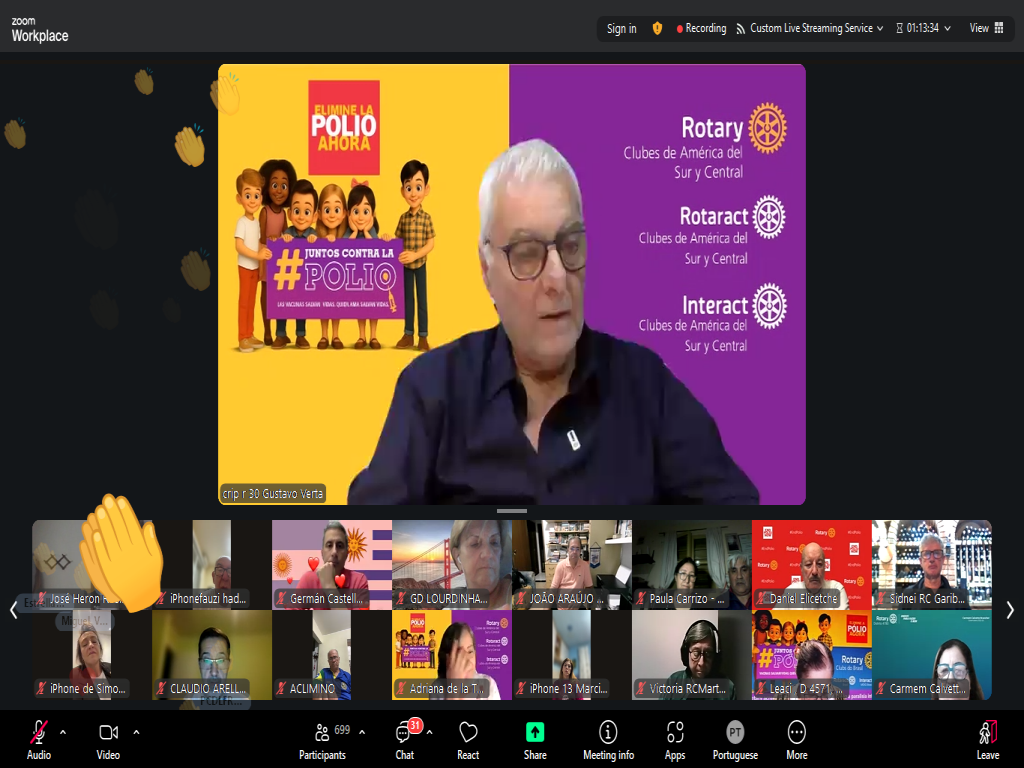Open the View layout menu
The height and width of the screenshot is (768, 1024).
(x=985, y=28)
